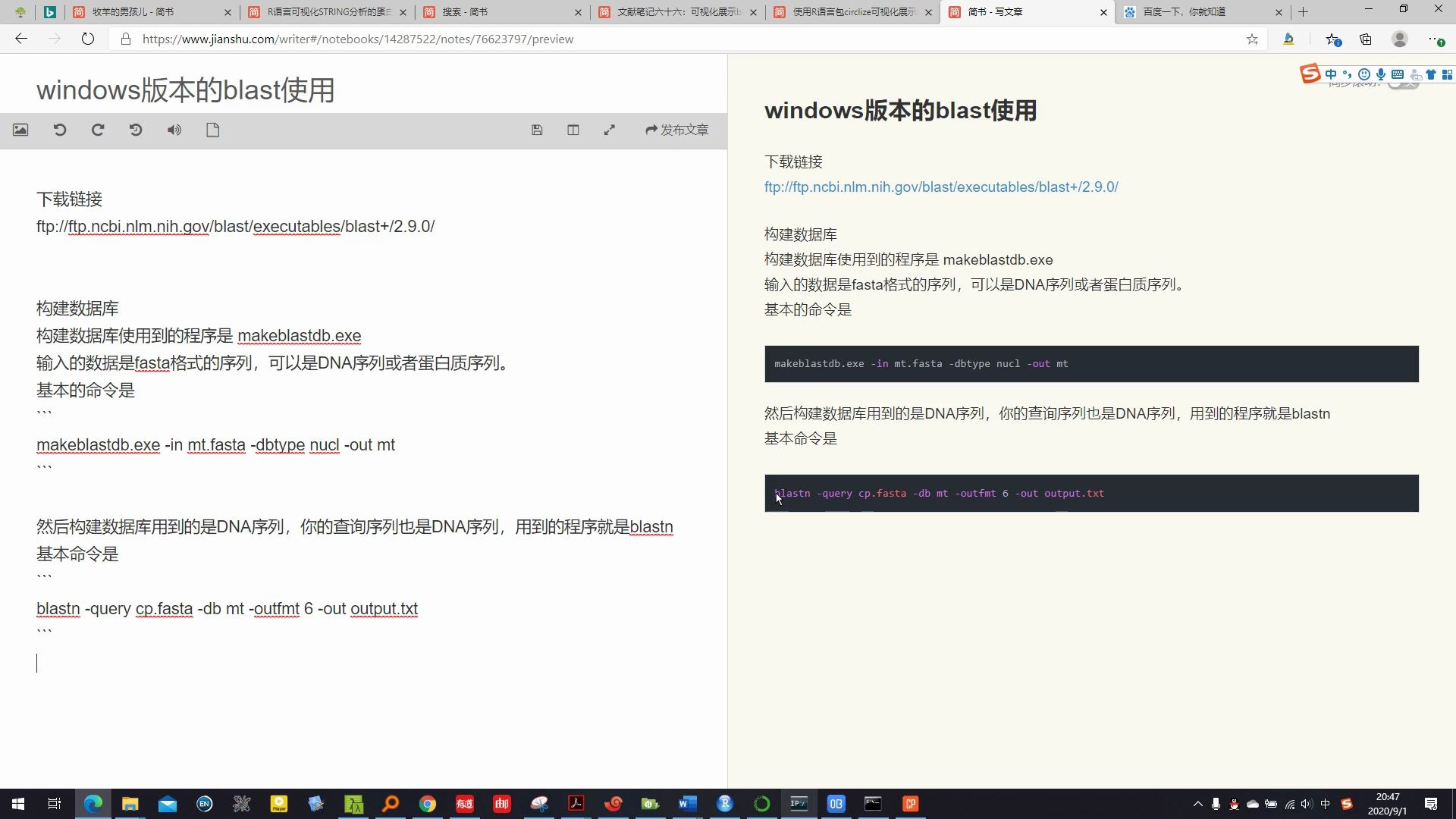Save the note with floppy icon
Viewport: 1456px width, 819px height.
coord(537,130)
